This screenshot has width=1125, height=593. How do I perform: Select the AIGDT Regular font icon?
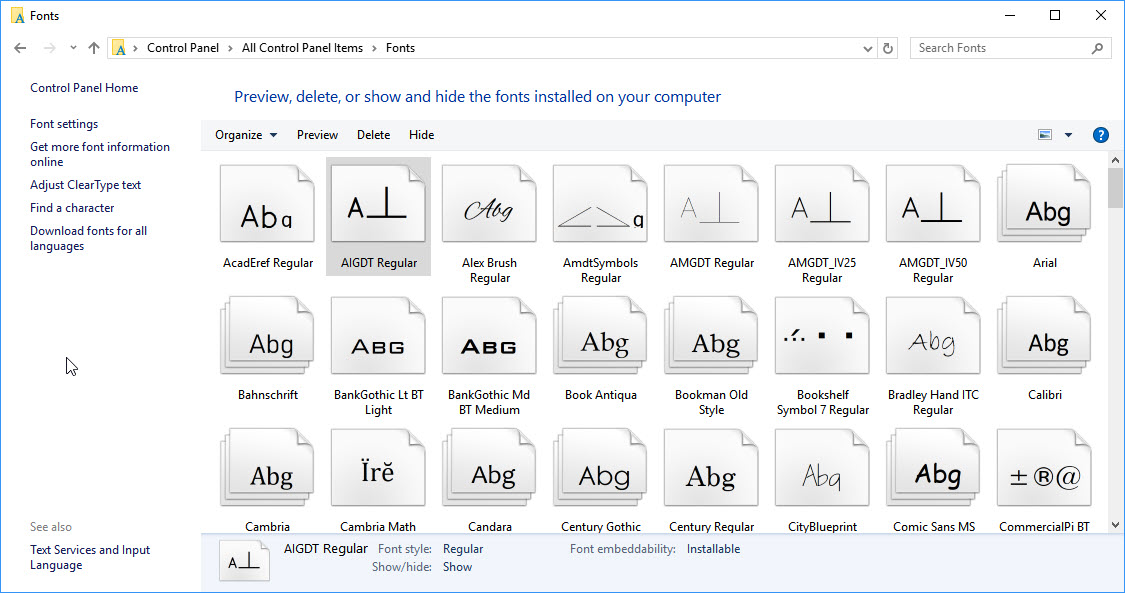tap(378, 204)
